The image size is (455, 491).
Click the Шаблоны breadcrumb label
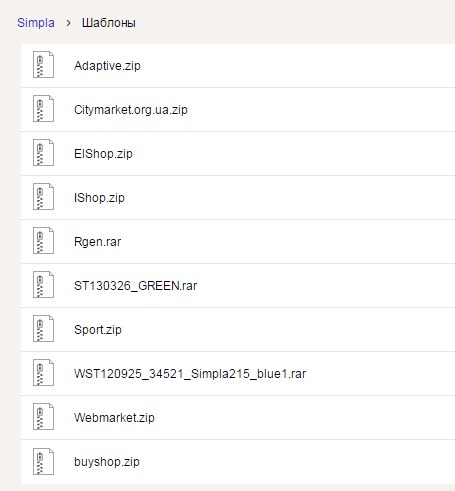(109, 23)
